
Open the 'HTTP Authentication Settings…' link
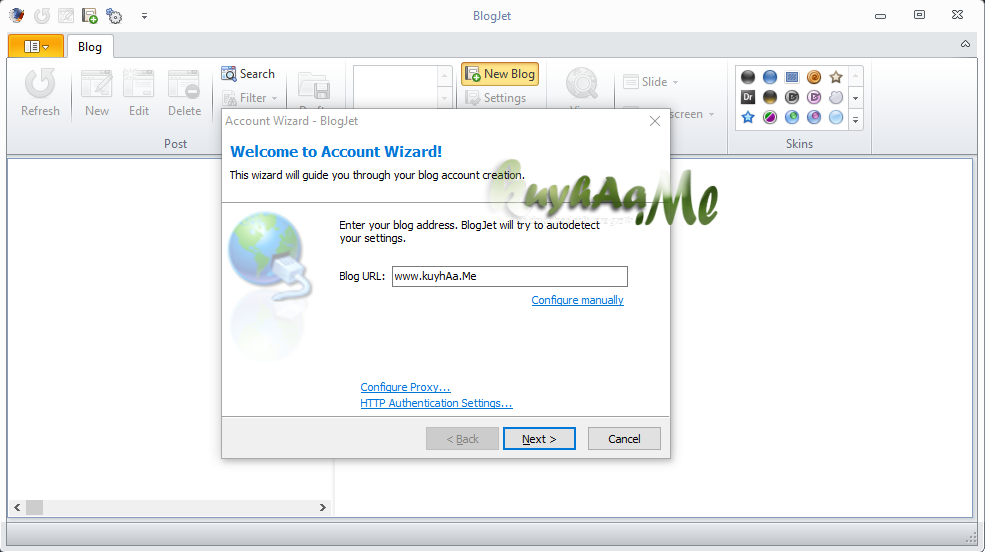point(436,403)
